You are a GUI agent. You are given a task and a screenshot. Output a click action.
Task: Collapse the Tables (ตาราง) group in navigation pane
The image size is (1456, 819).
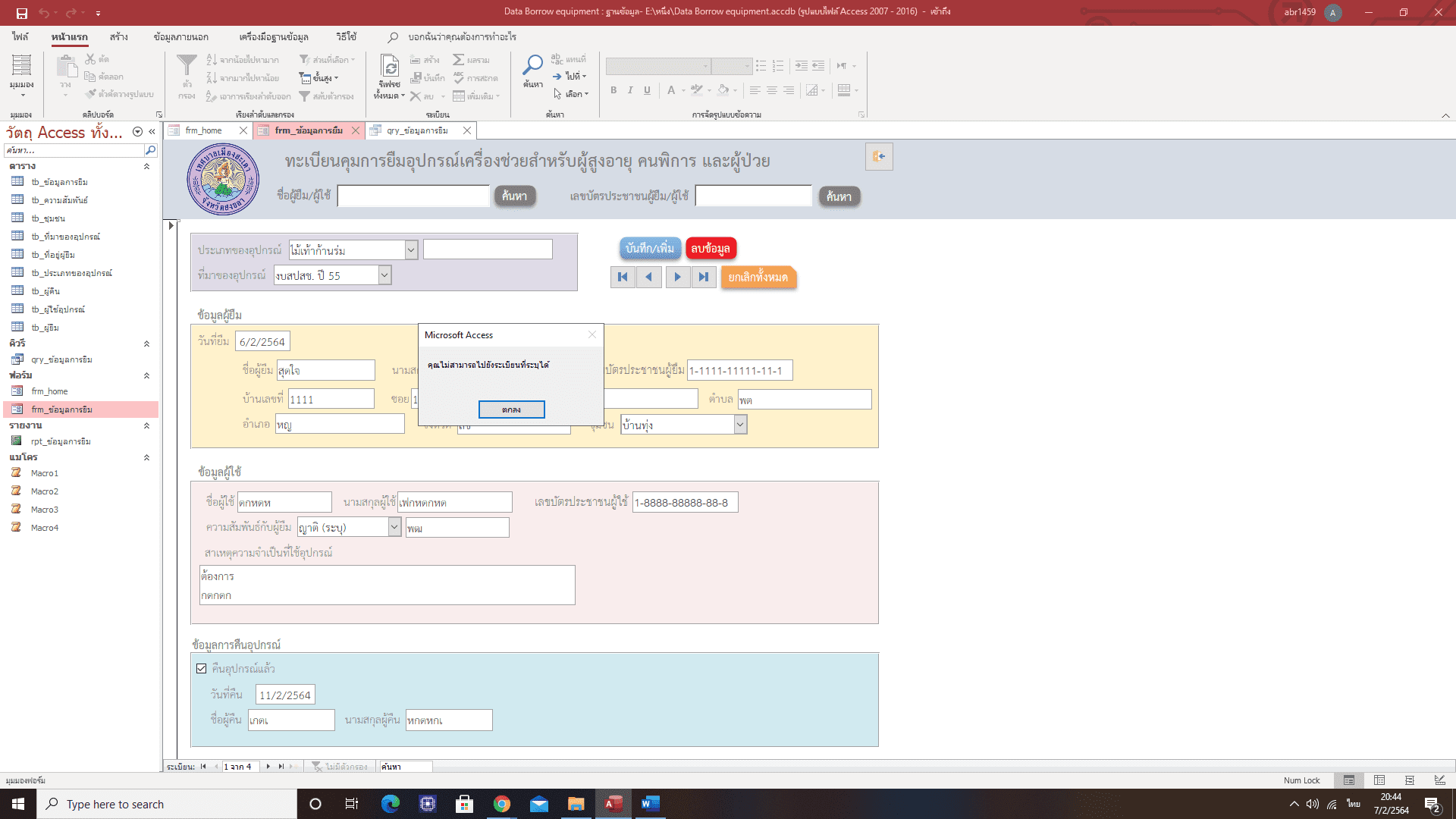tap(146, 166)
